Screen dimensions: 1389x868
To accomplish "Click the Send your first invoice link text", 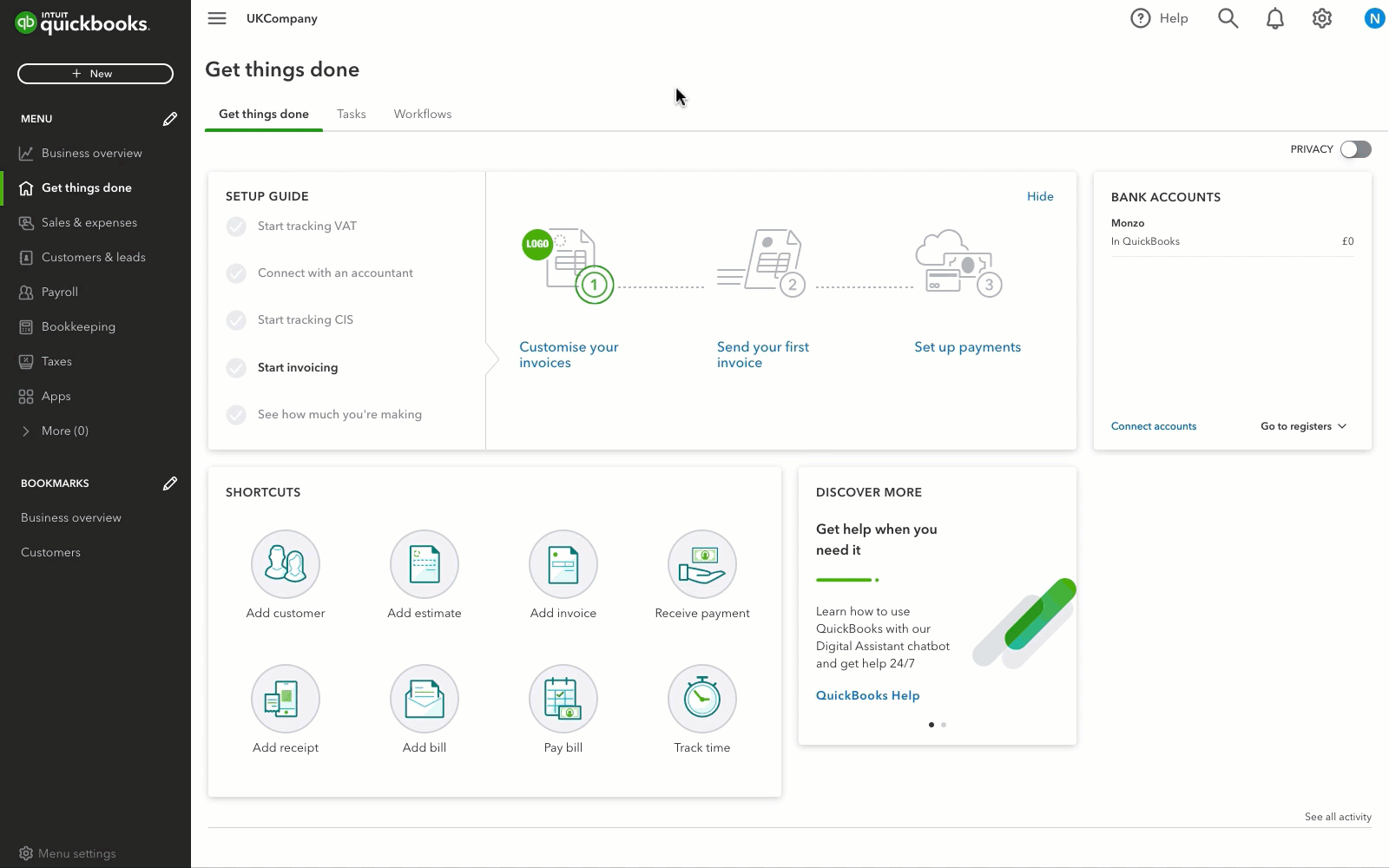I will pyautogui.click(x=762, y=354).
